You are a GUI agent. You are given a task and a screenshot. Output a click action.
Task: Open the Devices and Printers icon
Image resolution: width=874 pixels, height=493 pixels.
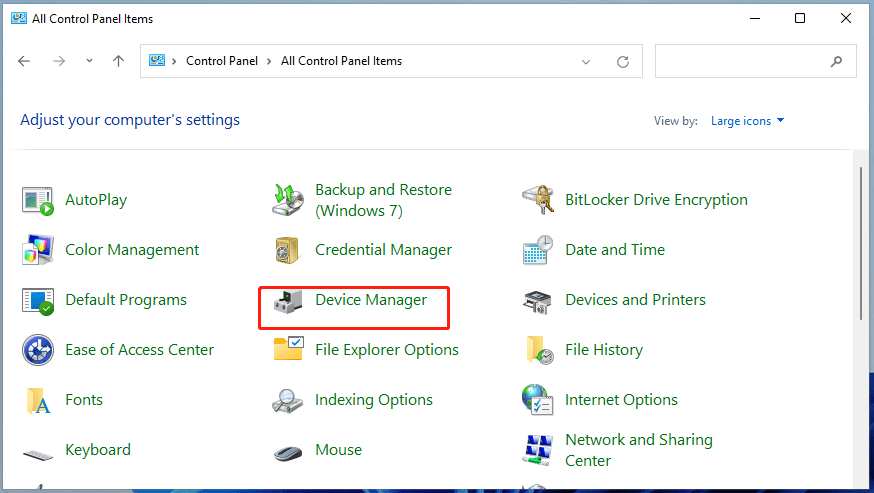pos(538,300)
